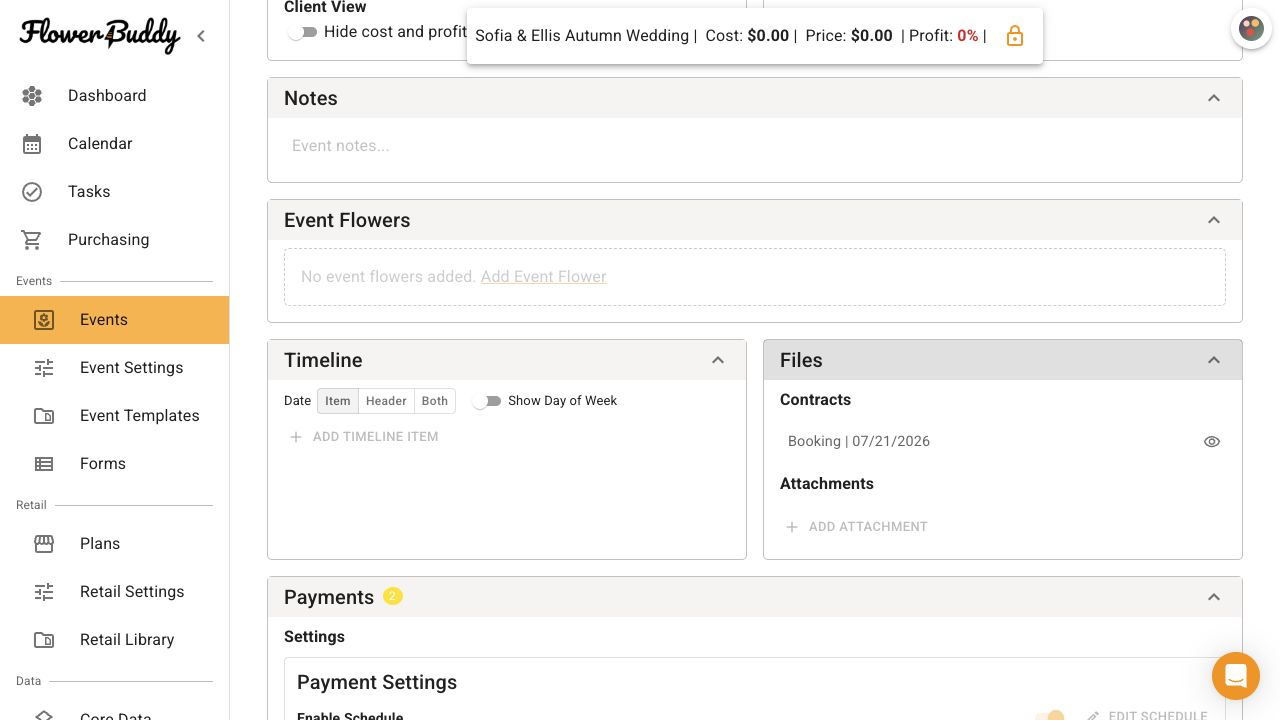
Task: Click the Retail Library folder icon
Action: [44, 640]
